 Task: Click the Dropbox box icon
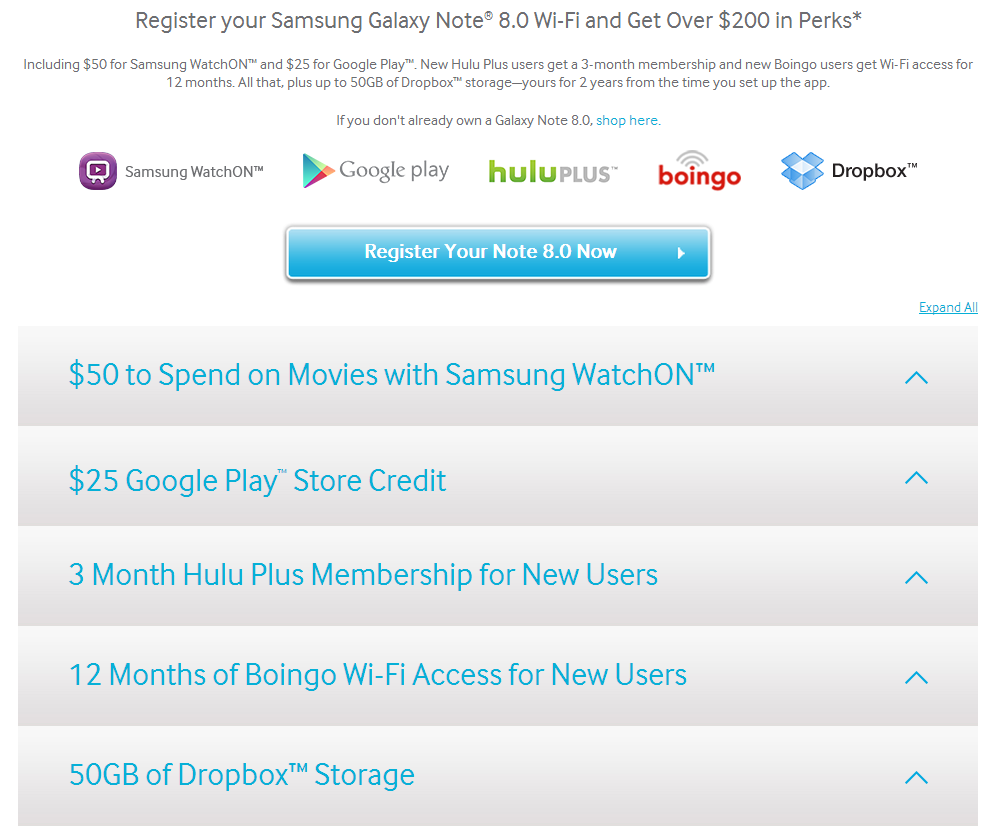point(802,171)
